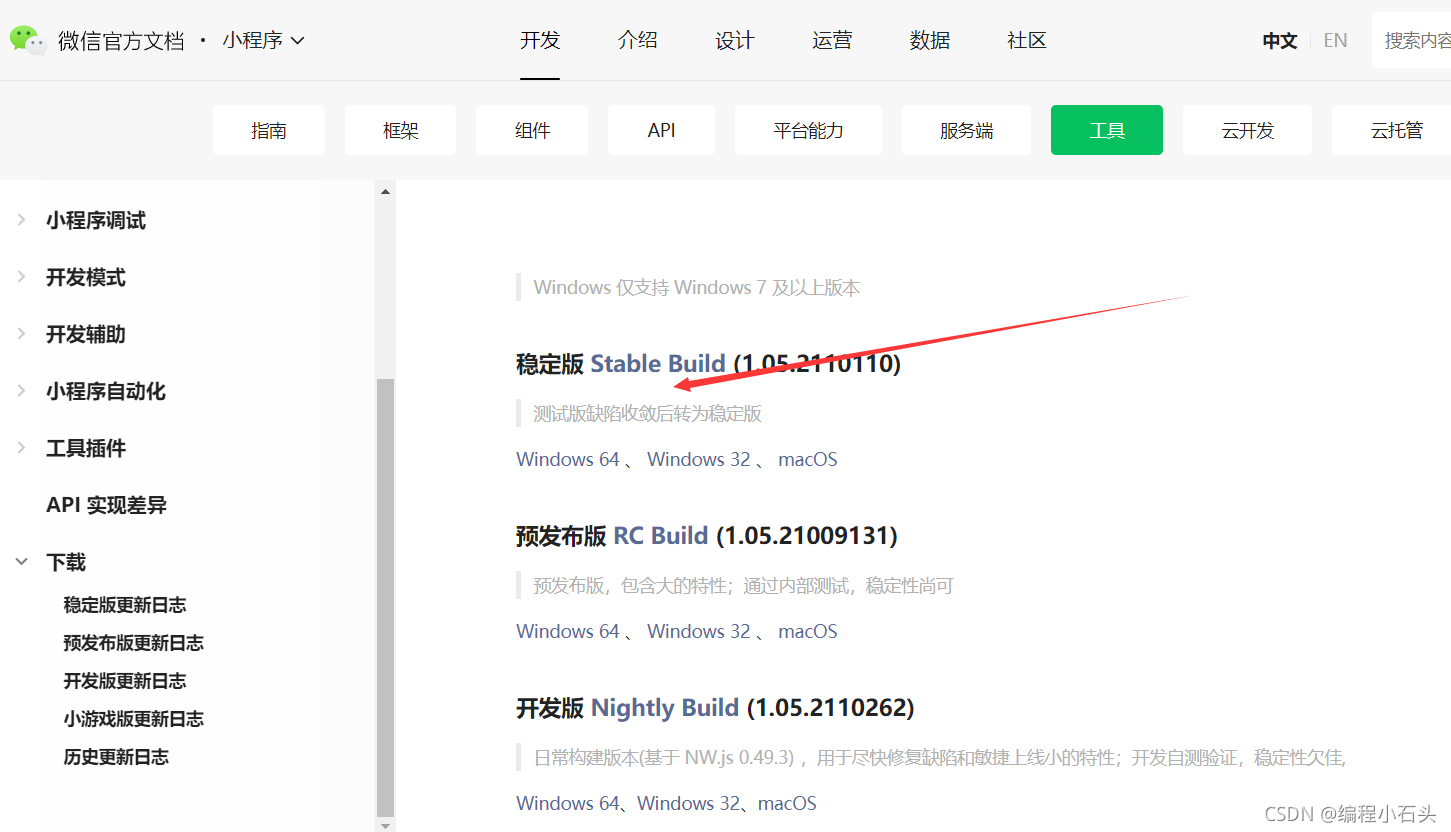Screen dimensions: 1451x832
Task: Open 稳定版更新日志 in sidebar
Action: pyautogui.click(x=125, y=605)
